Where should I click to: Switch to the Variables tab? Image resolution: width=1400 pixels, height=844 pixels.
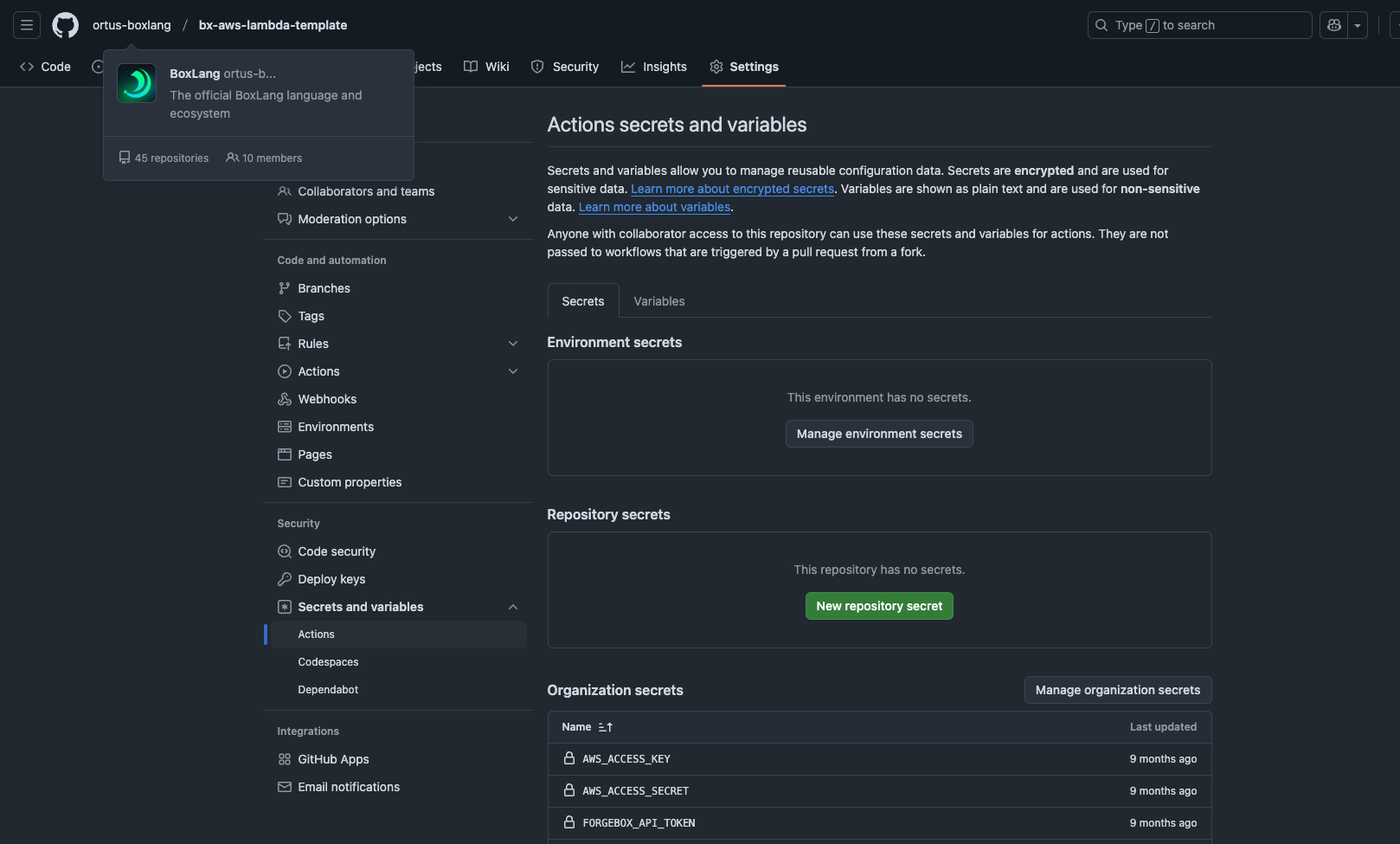(658, 301)
